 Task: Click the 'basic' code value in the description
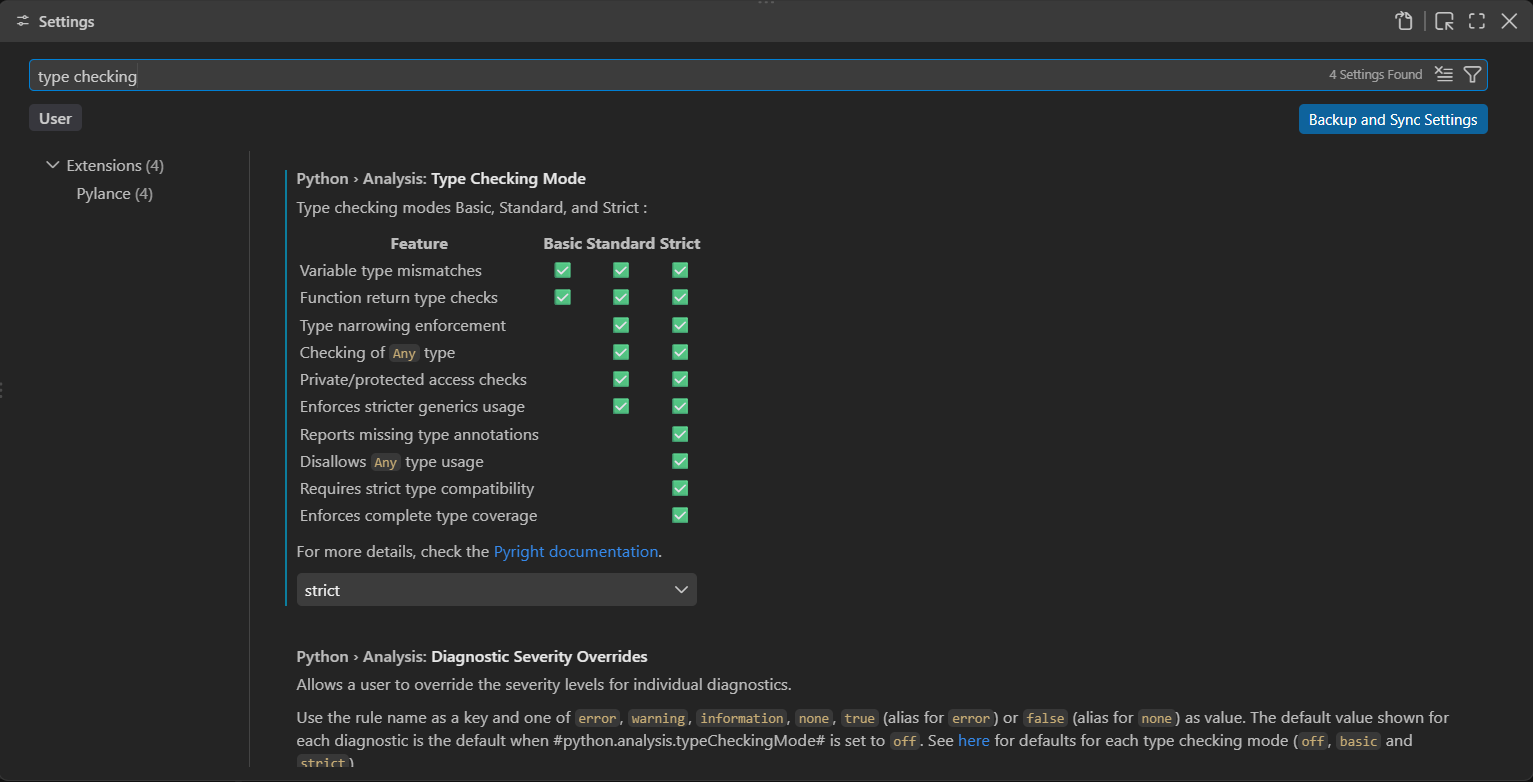coord(1359,741)
